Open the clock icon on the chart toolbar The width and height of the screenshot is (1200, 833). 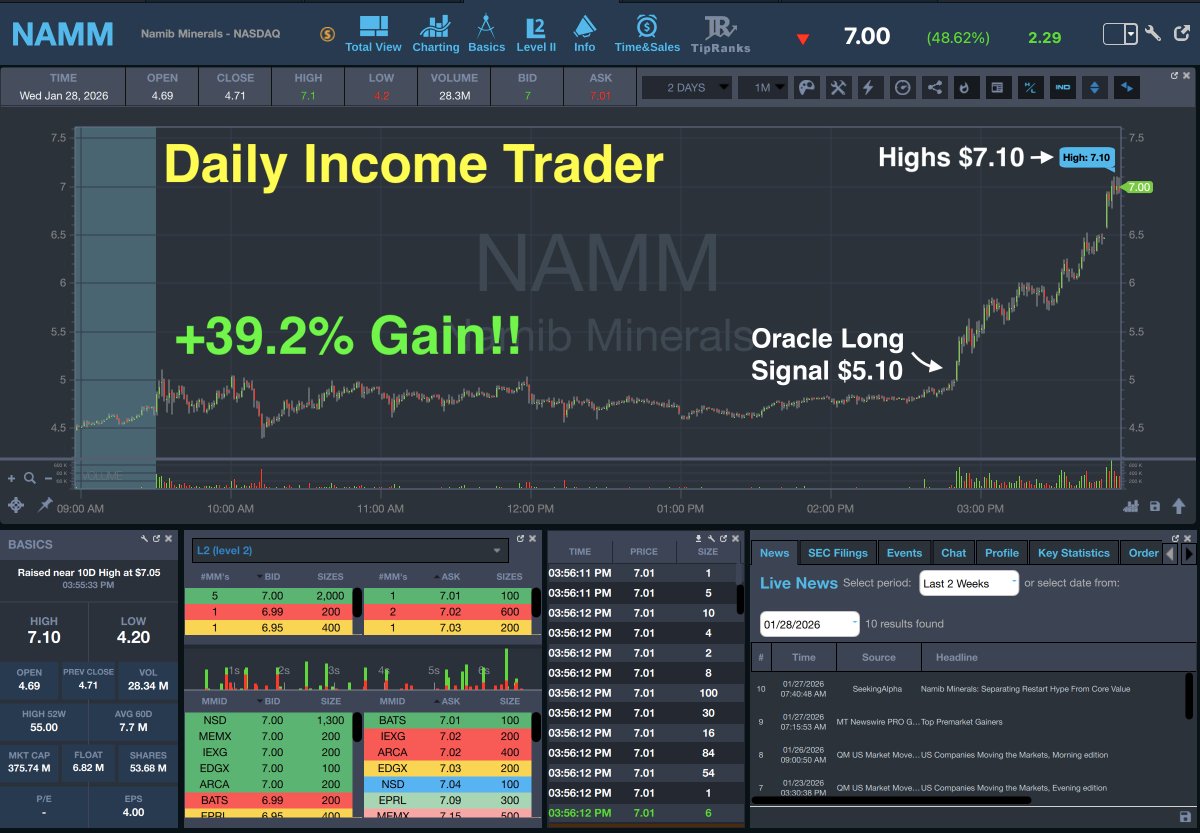902,87
